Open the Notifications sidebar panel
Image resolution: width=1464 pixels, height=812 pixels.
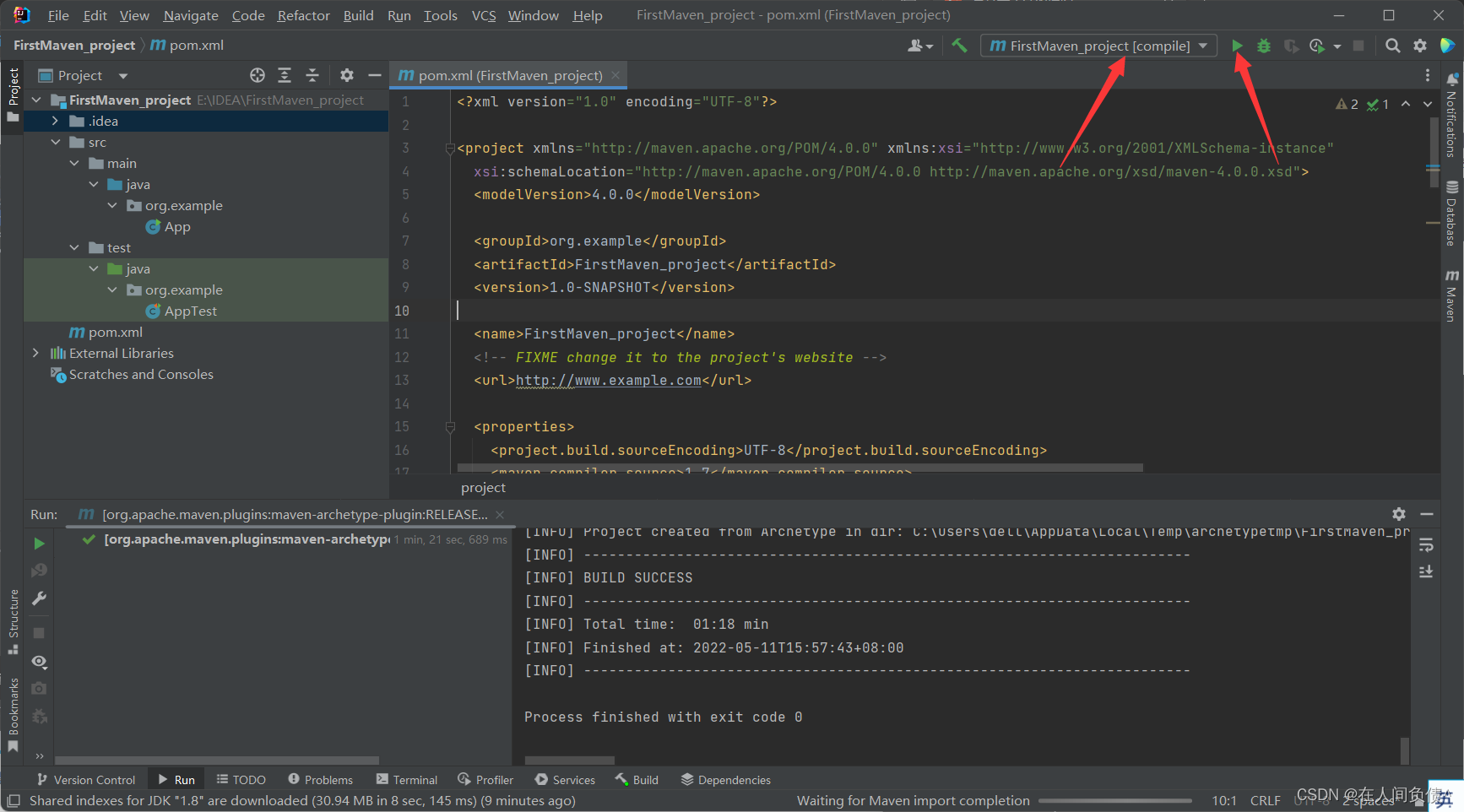click(x=1451, y=116)
